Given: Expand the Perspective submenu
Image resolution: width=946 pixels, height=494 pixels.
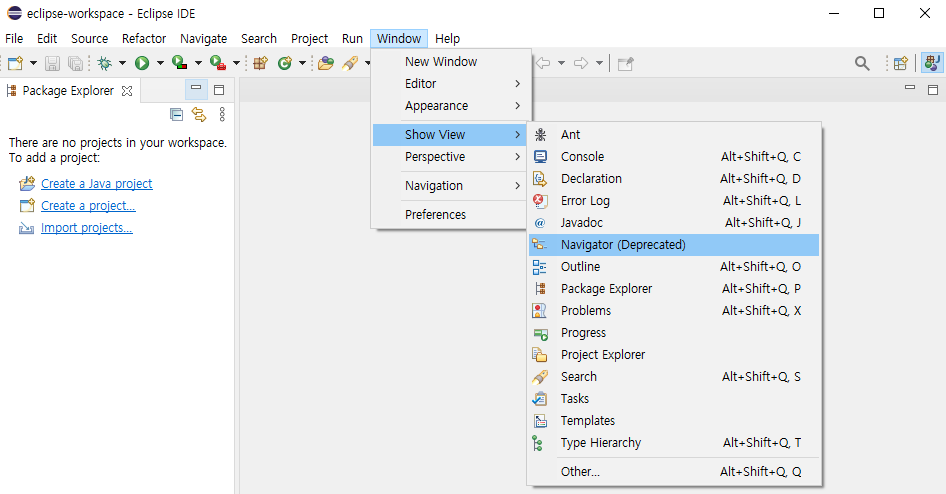Looking at the screenshot, I should tap(450, 157).
